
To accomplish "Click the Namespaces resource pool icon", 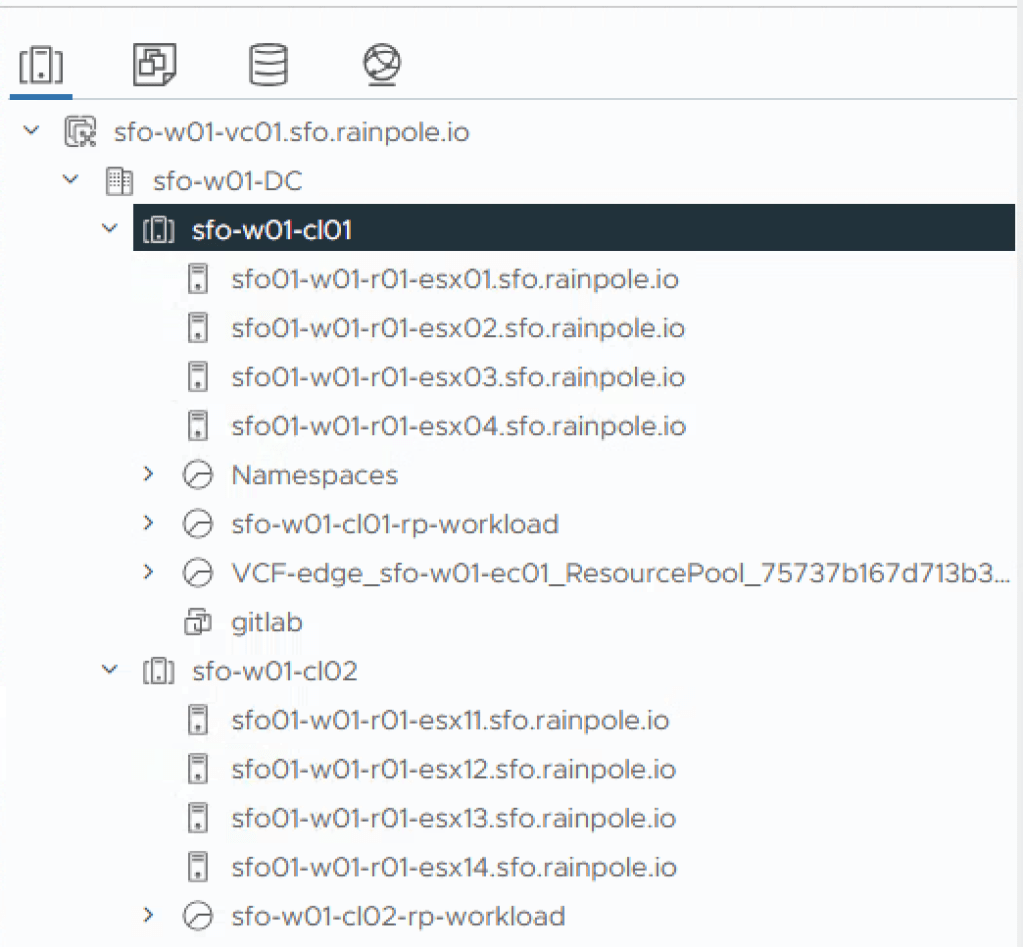I will point(198,476).
